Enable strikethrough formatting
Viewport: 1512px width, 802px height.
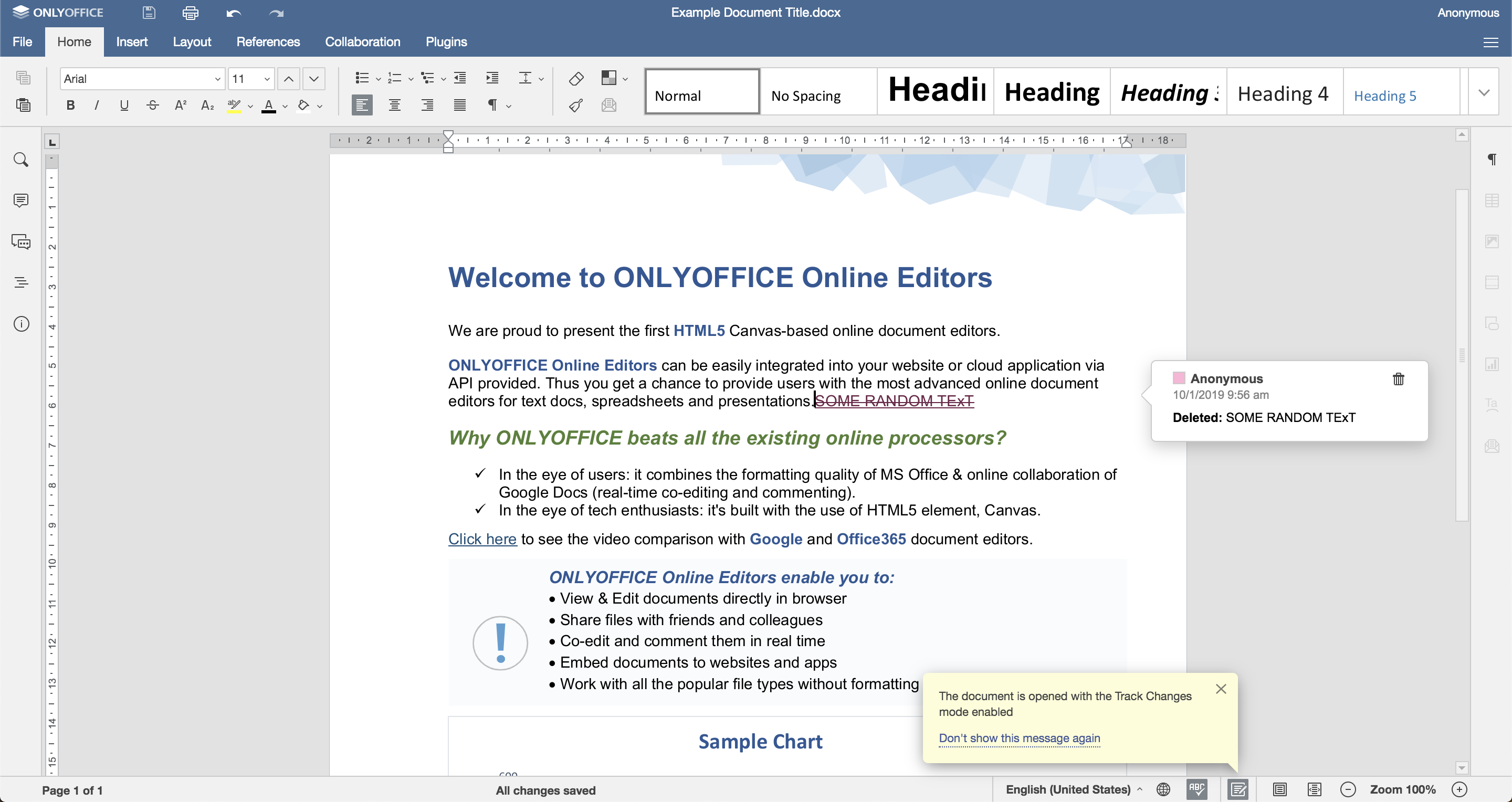(151, 105)
